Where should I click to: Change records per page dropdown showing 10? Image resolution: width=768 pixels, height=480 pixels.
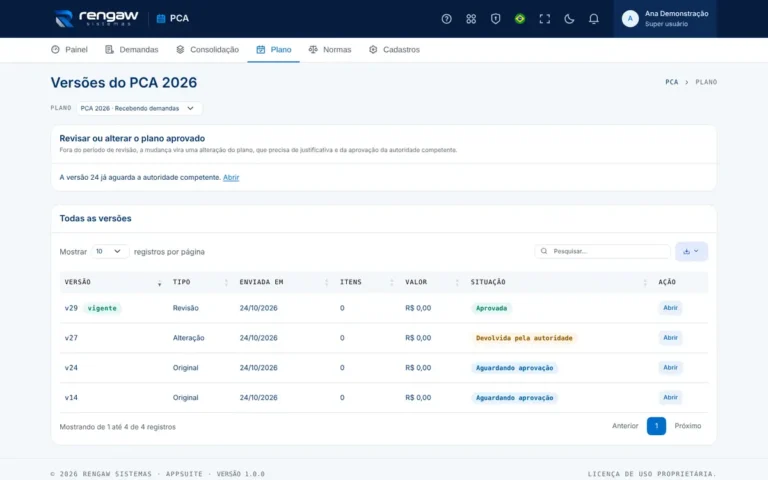[110, 251]
